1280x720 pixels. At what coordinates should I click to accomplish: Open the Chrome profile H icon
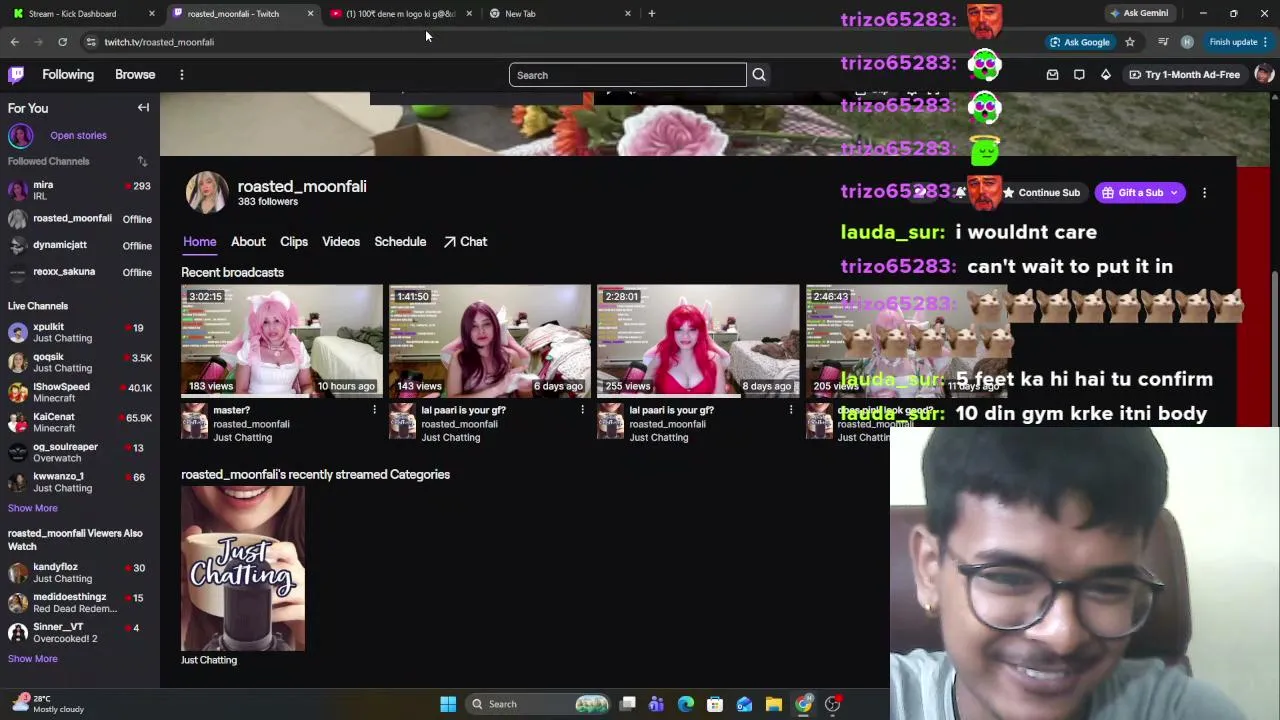pos(1187,42)
